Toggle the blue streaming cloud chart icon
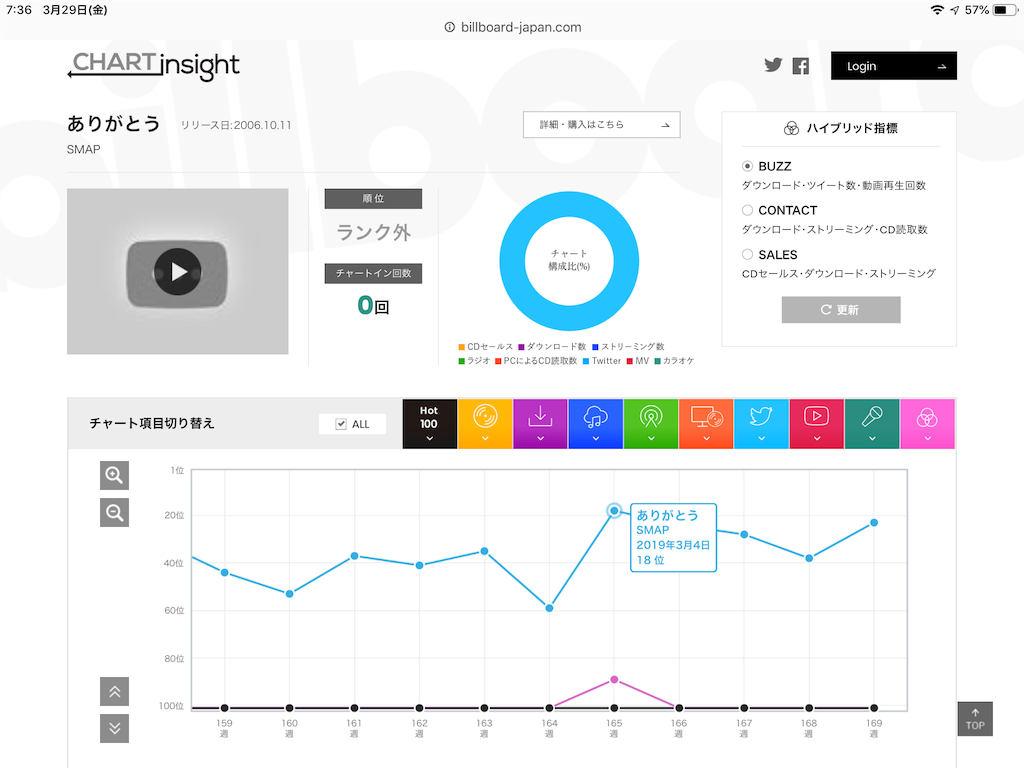 click(596, 424)
